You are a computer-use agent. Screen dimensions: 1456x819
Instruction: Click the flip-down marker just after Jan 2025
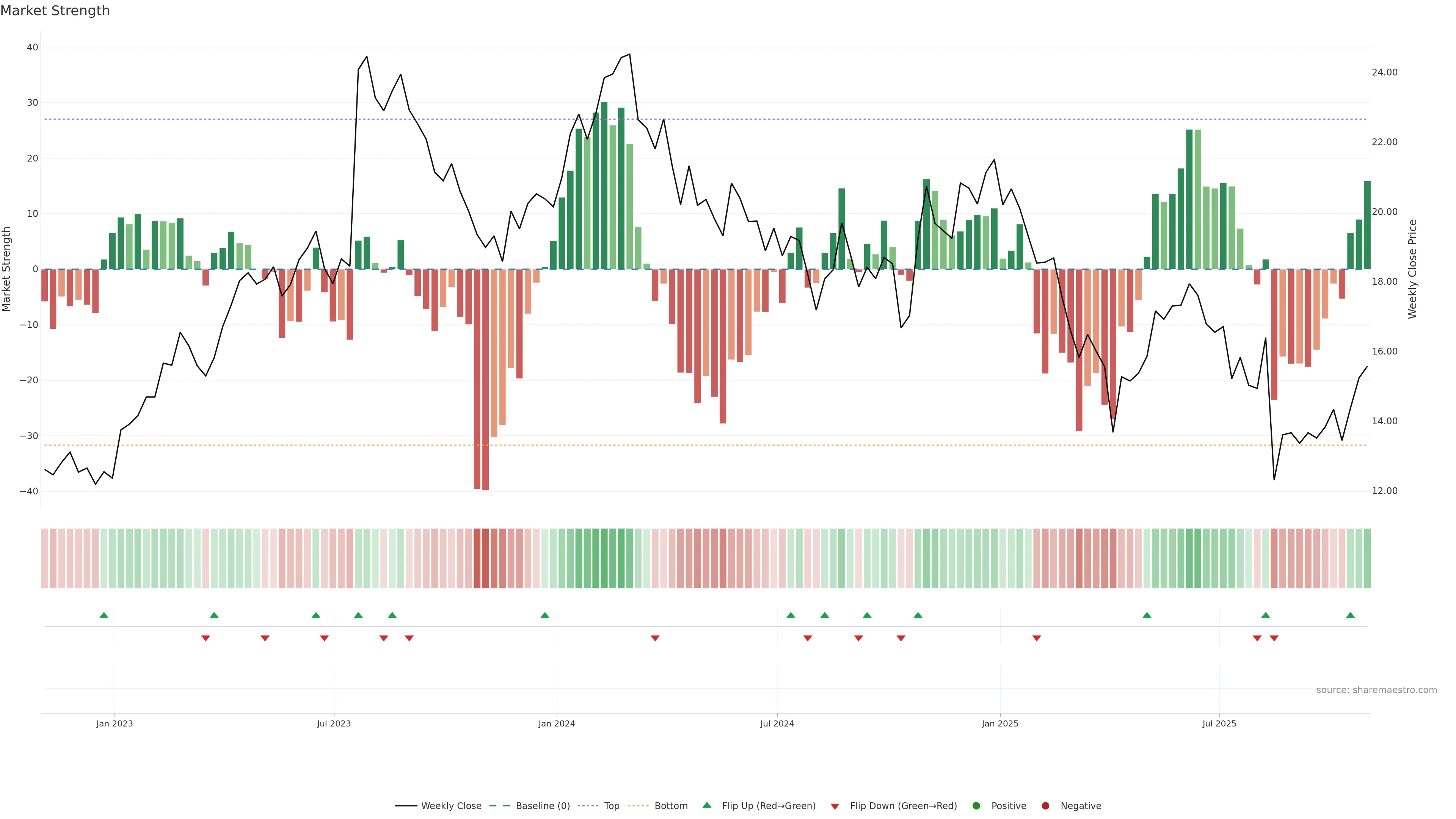pyautogui.click(x=1037, y=638)
